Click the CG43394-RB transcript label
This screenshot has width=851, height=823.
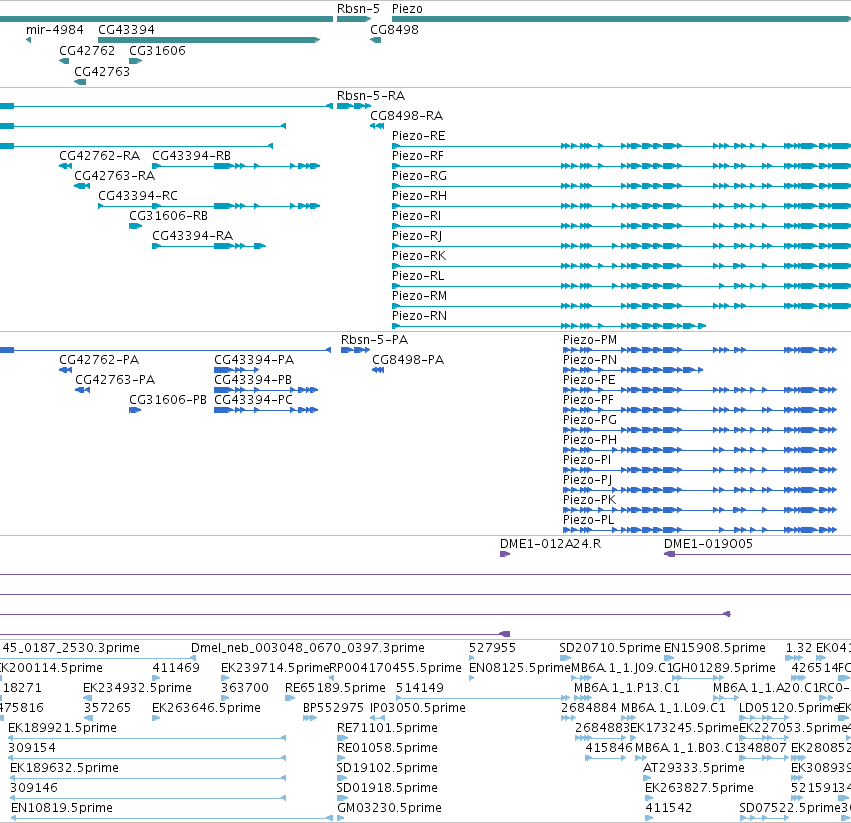coord(192,156)
